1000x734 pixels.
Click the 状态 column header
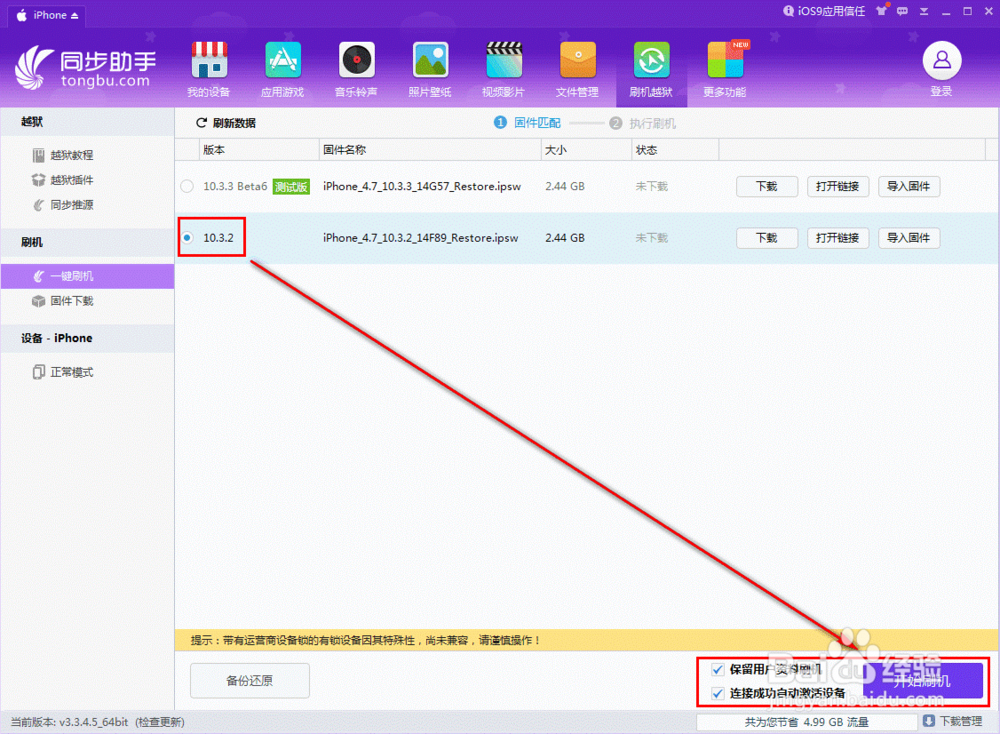click(x=675, y=150)
